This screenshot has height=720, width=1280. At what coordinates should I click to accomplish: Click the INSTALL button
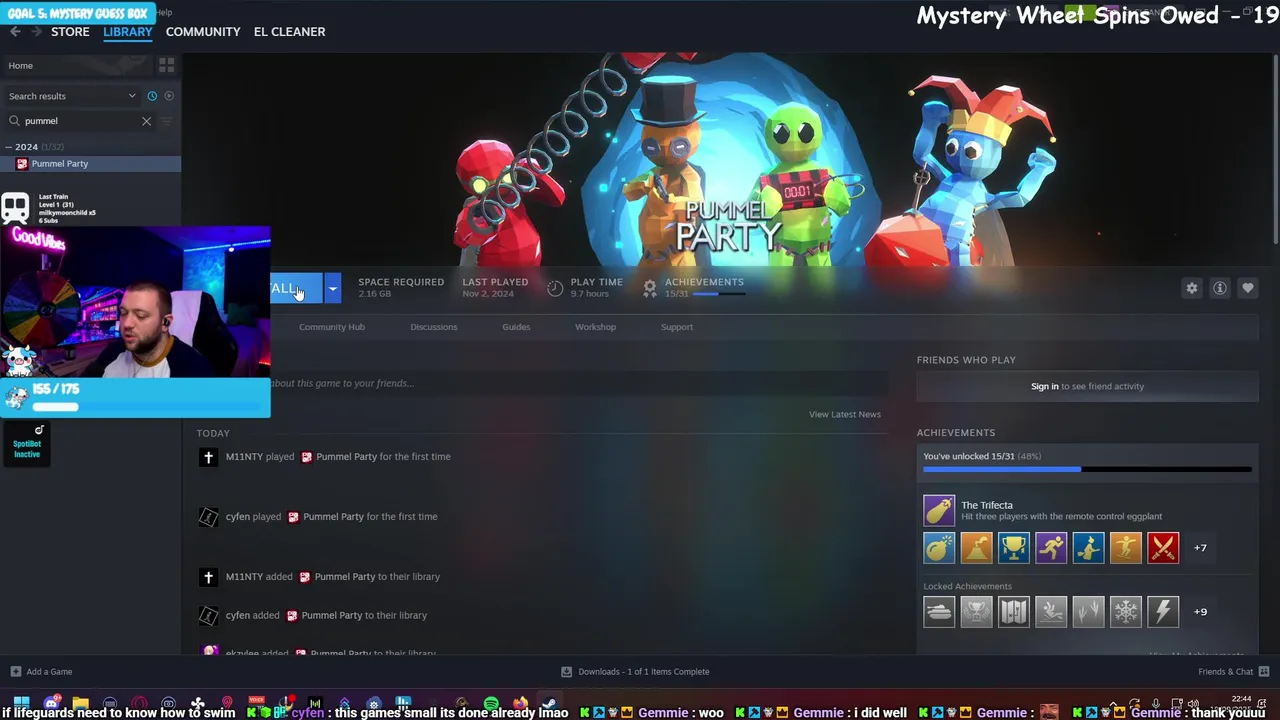(x=296, y=289)
